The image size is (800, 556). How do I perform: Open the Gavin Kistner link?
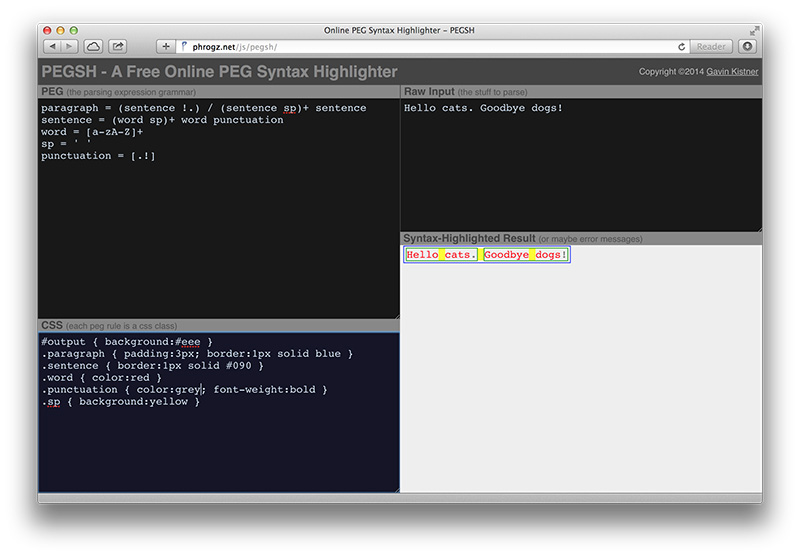pos(732,71)
